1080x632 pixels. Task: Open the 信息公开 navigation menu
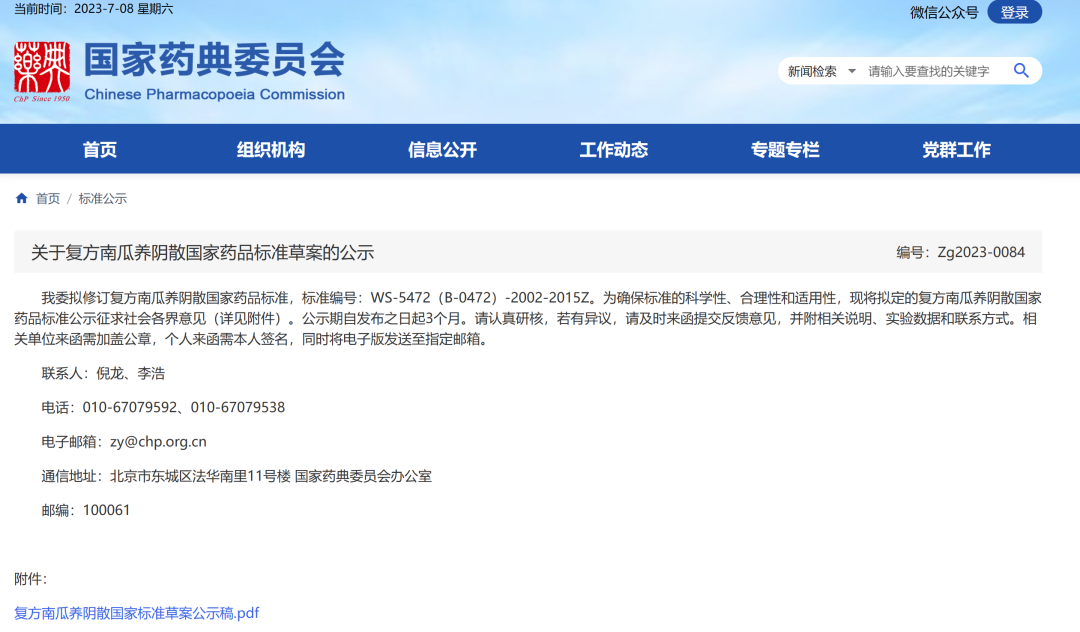point(442,149)
